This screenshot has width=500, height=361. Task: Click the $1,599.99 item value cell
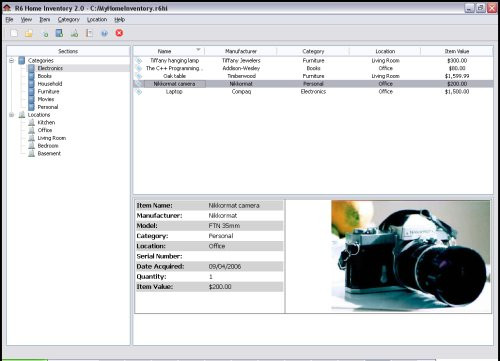click(457, 76)
